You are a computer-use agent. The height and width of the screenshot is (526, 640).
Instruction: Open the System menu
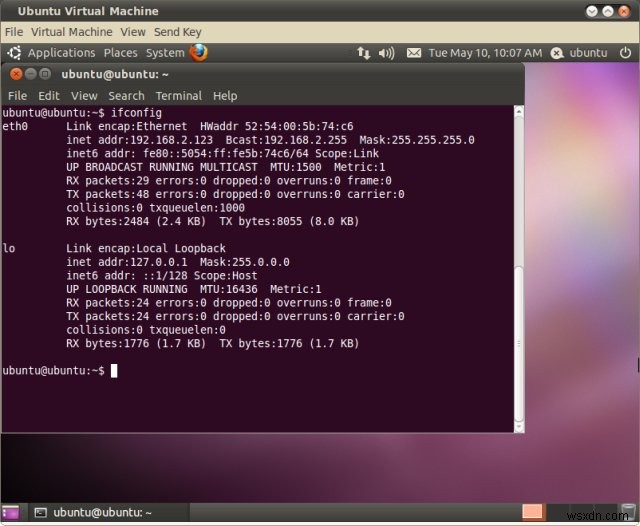click(165, 53)
